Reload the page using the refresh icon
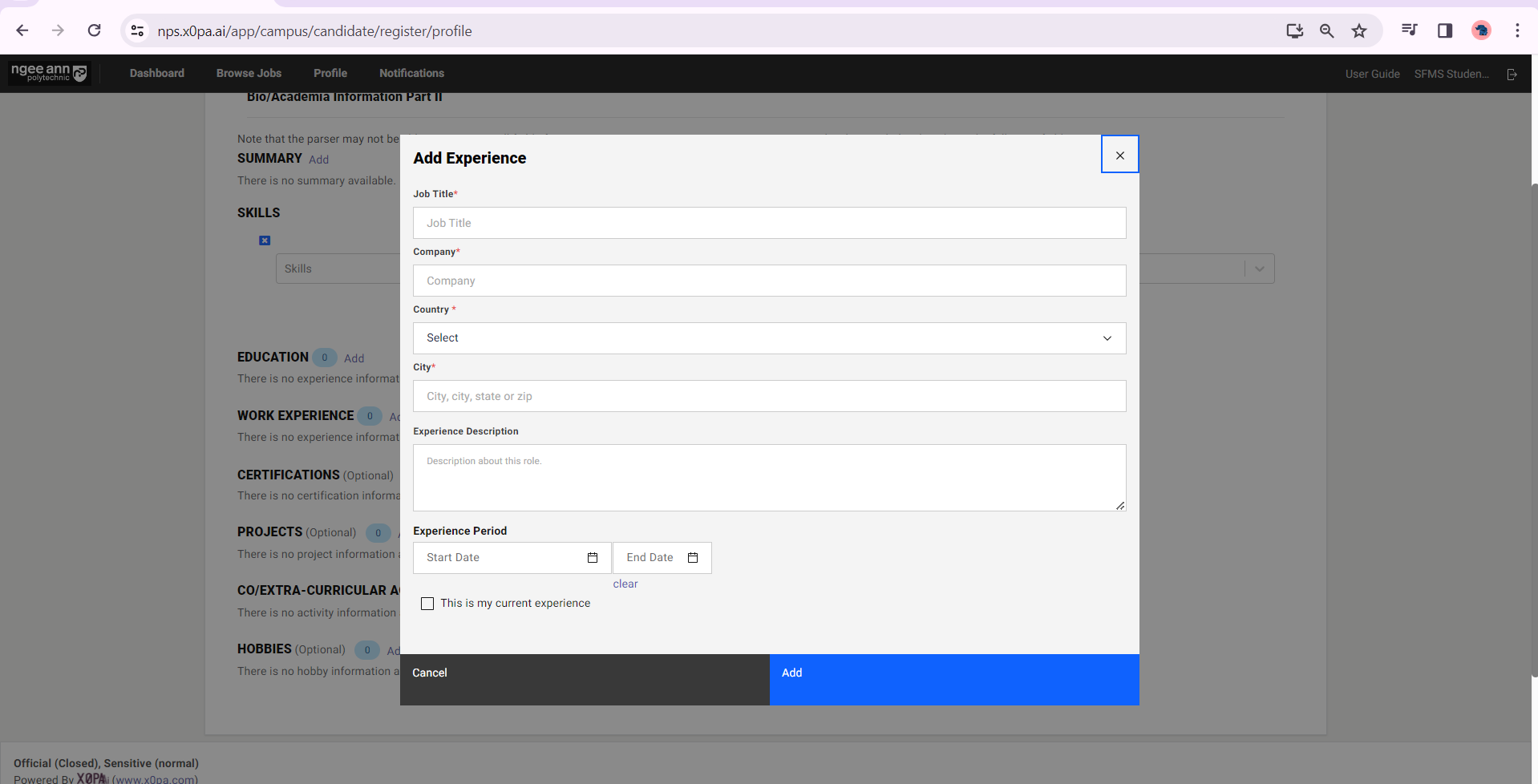The width and height of the screenshot is (1538, 784). point(95,30)
